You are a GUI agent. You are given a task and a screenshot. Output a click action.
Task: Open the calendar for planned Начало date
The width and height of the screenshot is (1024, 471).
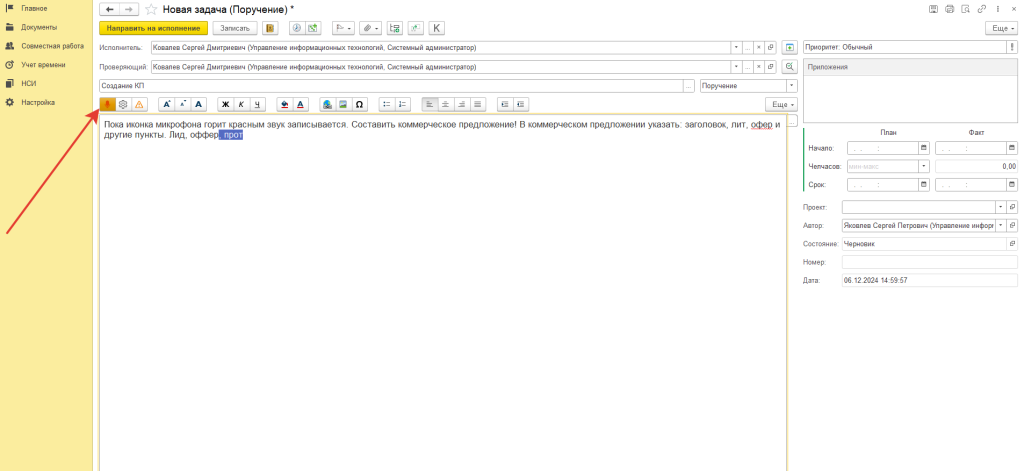tap(924, 148)
